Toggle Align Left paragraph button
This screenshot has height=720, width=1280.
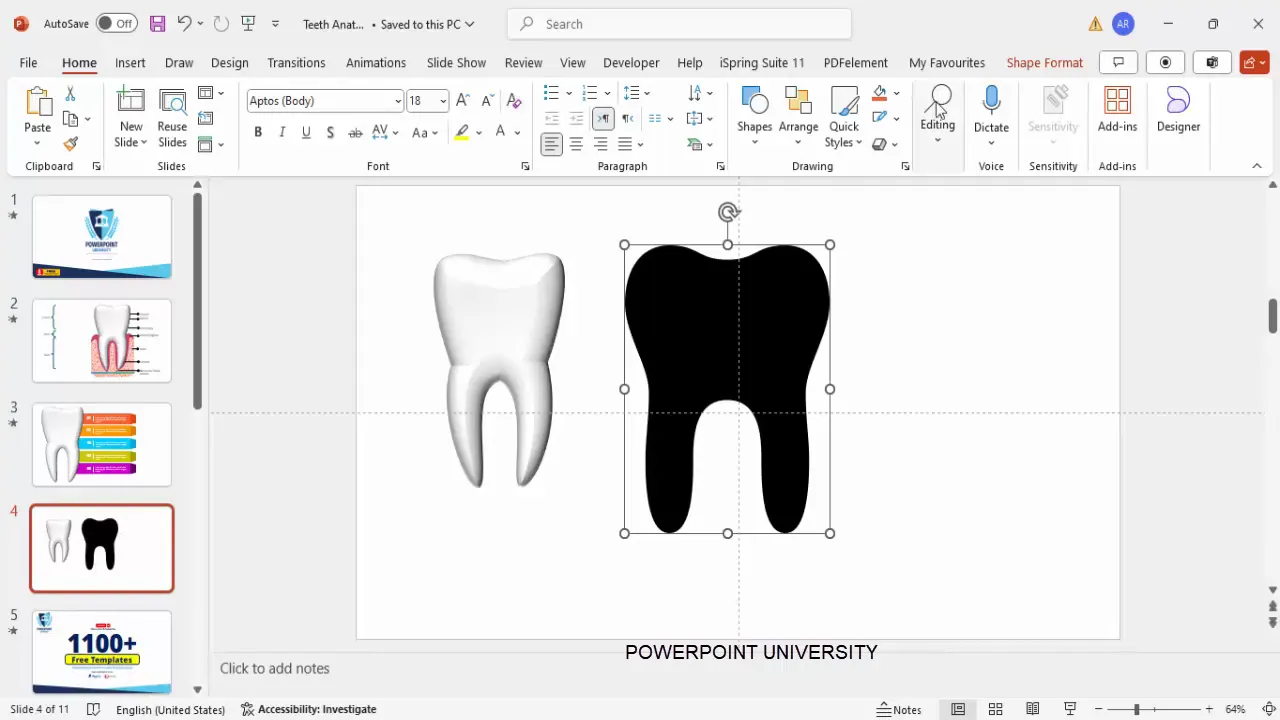(552, 145)
